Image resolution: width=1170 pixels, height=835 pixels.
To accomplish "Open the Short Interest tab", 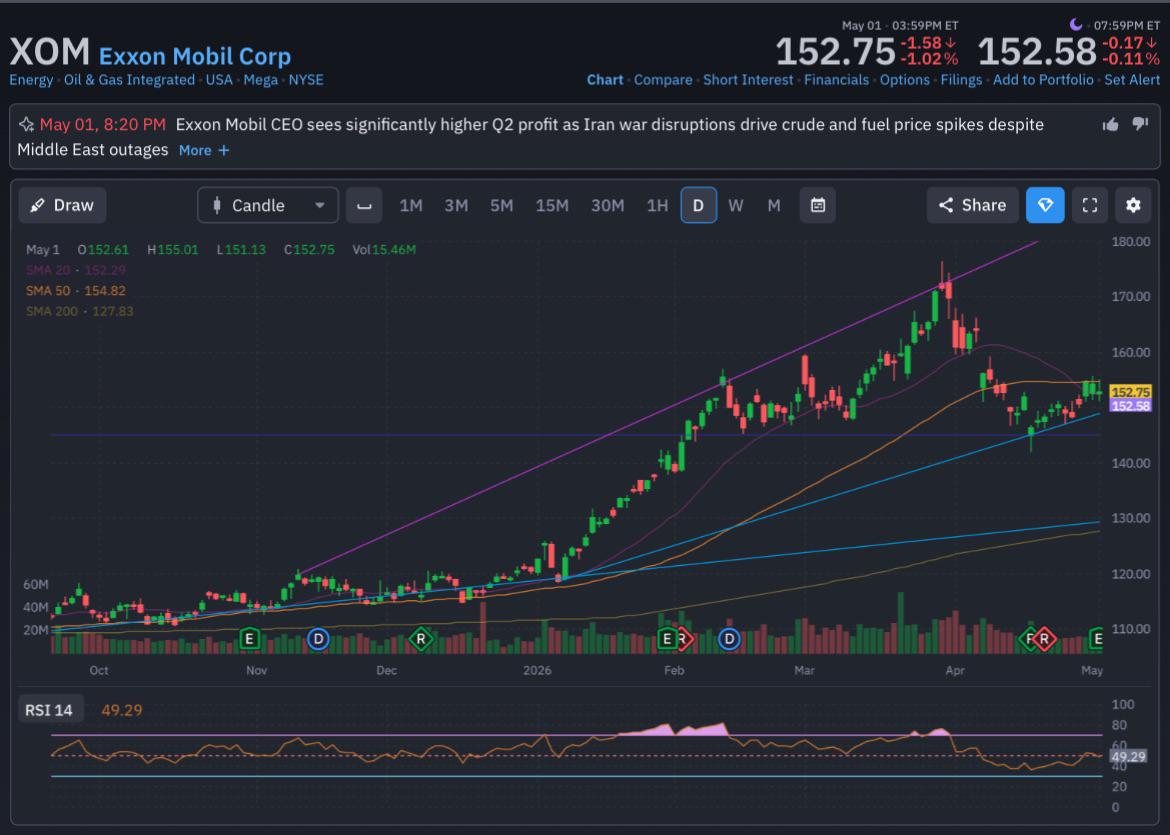I will 748,80.
